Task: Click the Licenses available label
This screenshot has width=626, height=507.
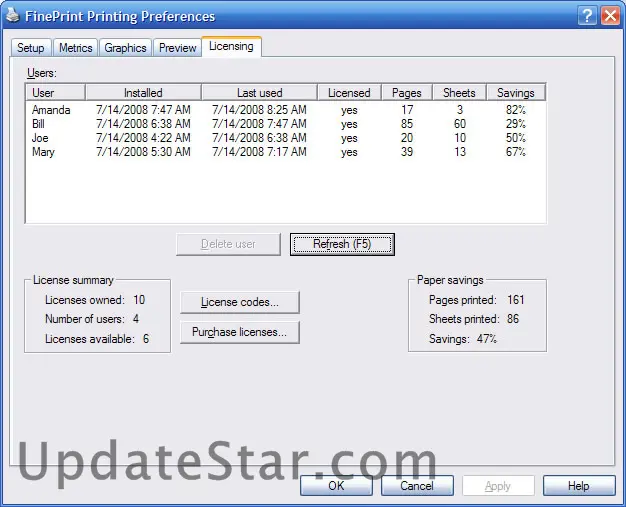Action: (x=89, y=339)
